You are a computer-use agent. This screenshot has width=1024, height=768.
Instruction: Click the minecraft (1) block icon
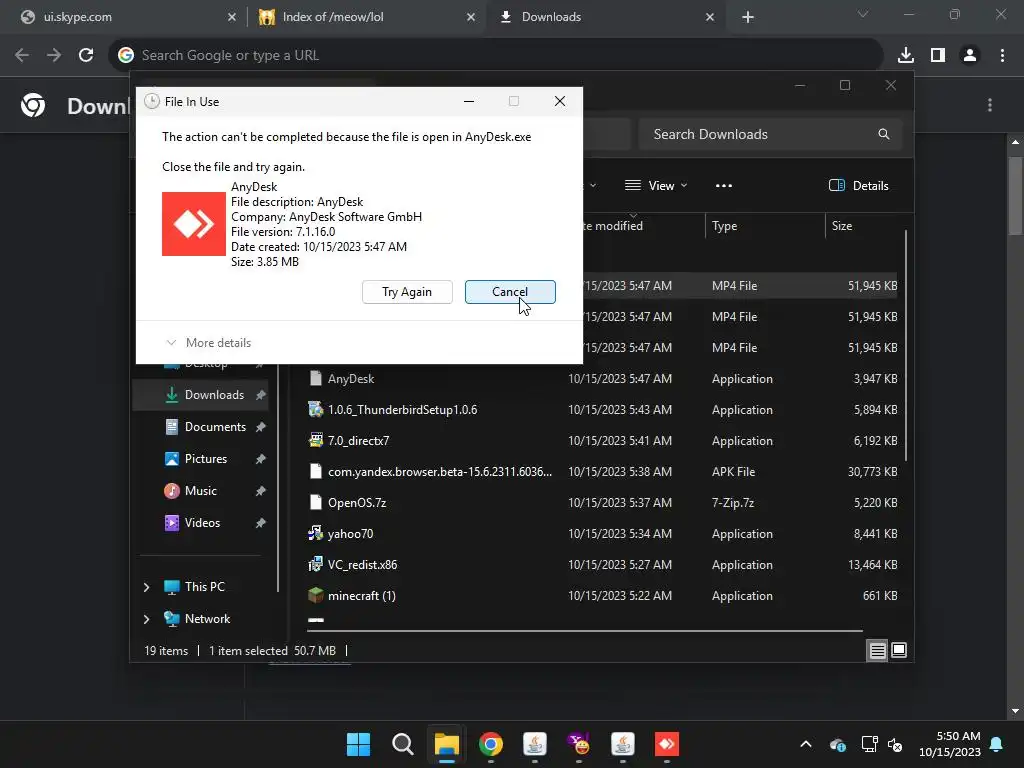[315, 596]
